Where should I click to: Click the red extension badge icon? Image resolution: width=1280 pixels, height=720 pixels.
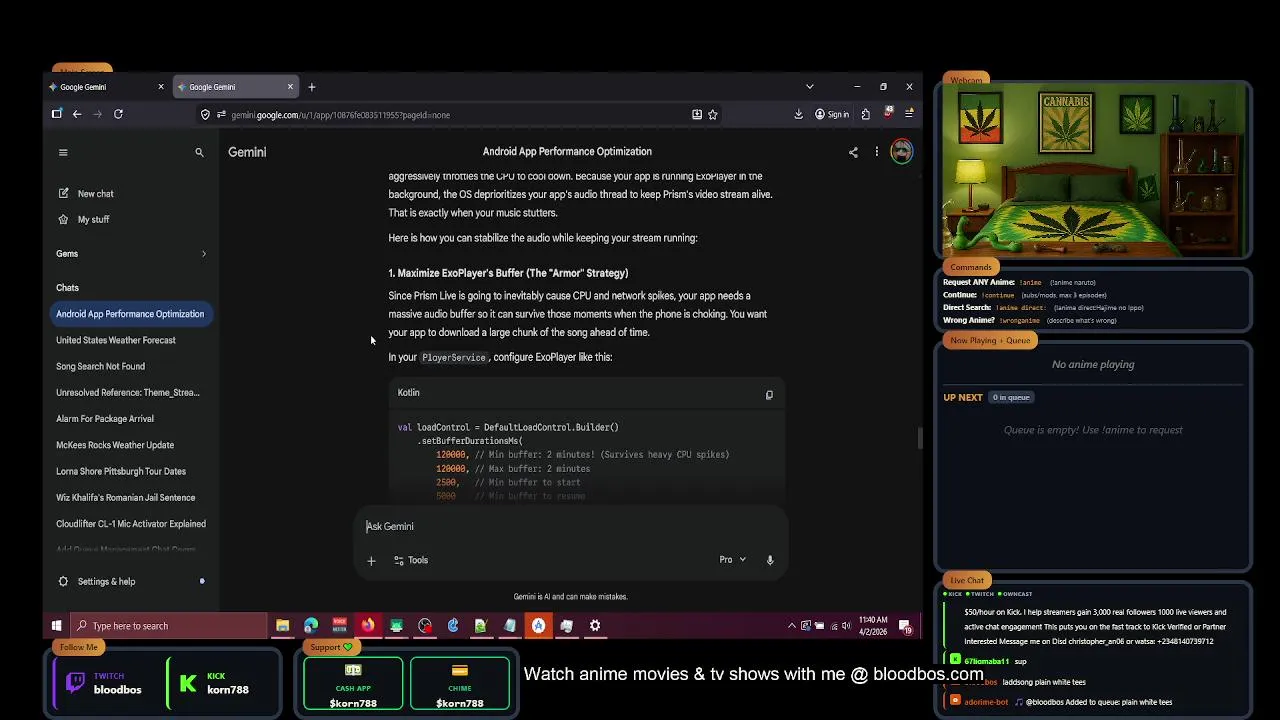pyautogui.click(x=887, y=114)
